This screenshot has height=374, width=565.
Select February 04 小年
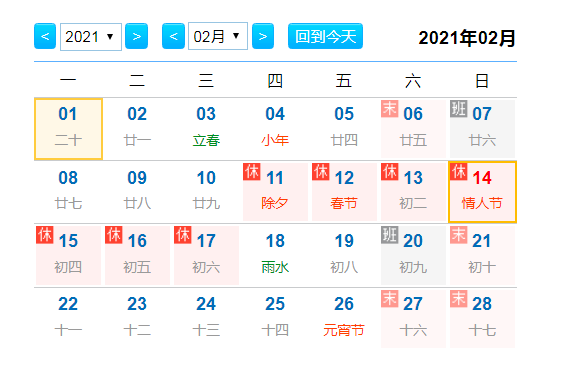(275, 129)
